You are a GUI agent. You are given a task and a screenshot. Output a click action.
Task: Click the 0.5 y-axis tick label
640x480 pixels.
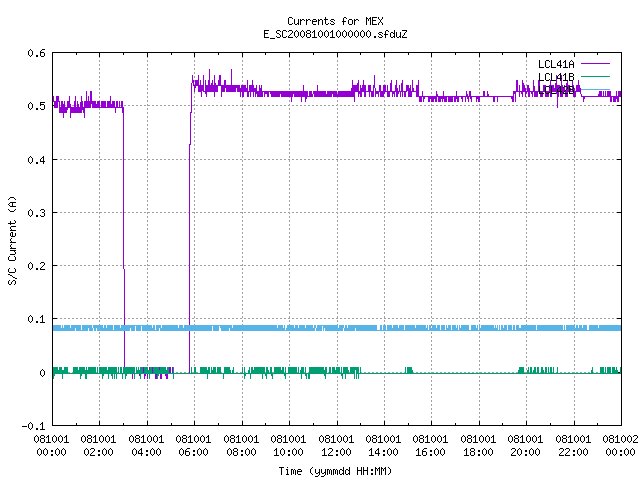36,106
